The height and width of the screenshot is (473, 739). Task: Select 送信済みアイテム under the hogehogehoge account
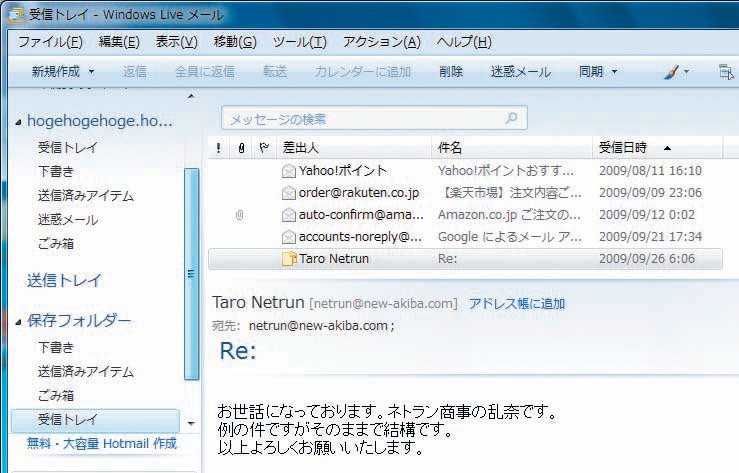pos(86,196)
